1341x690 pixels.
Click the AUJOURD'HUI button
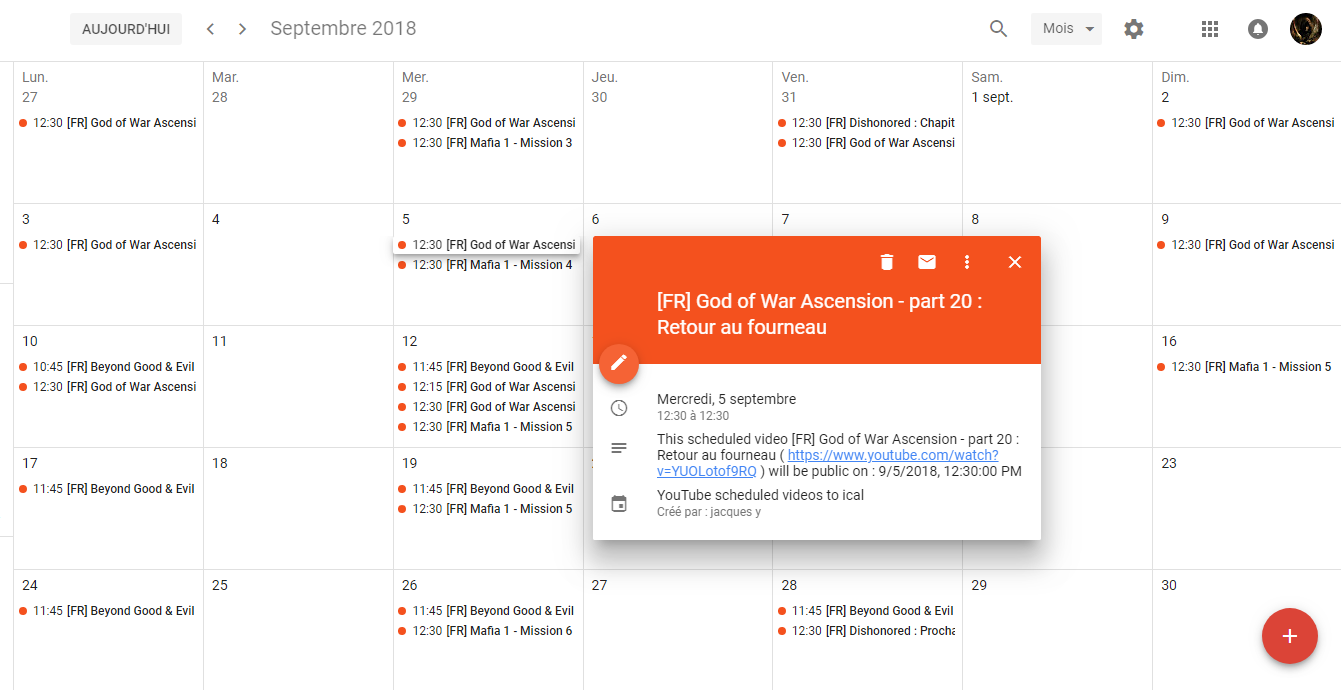point(126,29)
